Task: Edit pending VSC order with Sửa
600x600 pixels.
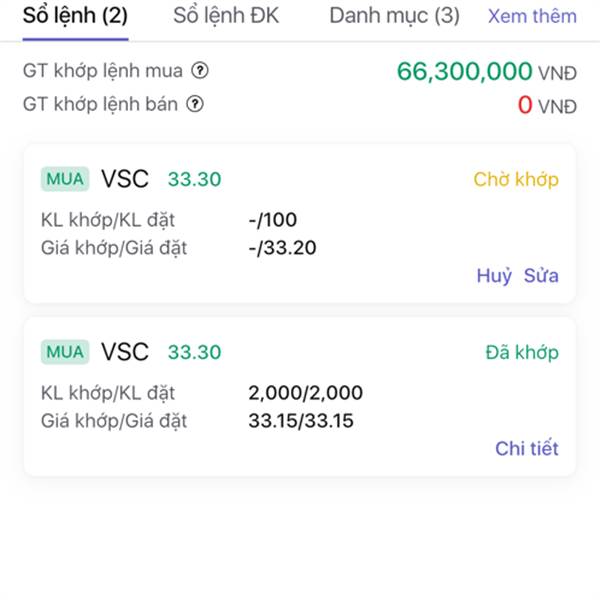Action: [541, 276]
